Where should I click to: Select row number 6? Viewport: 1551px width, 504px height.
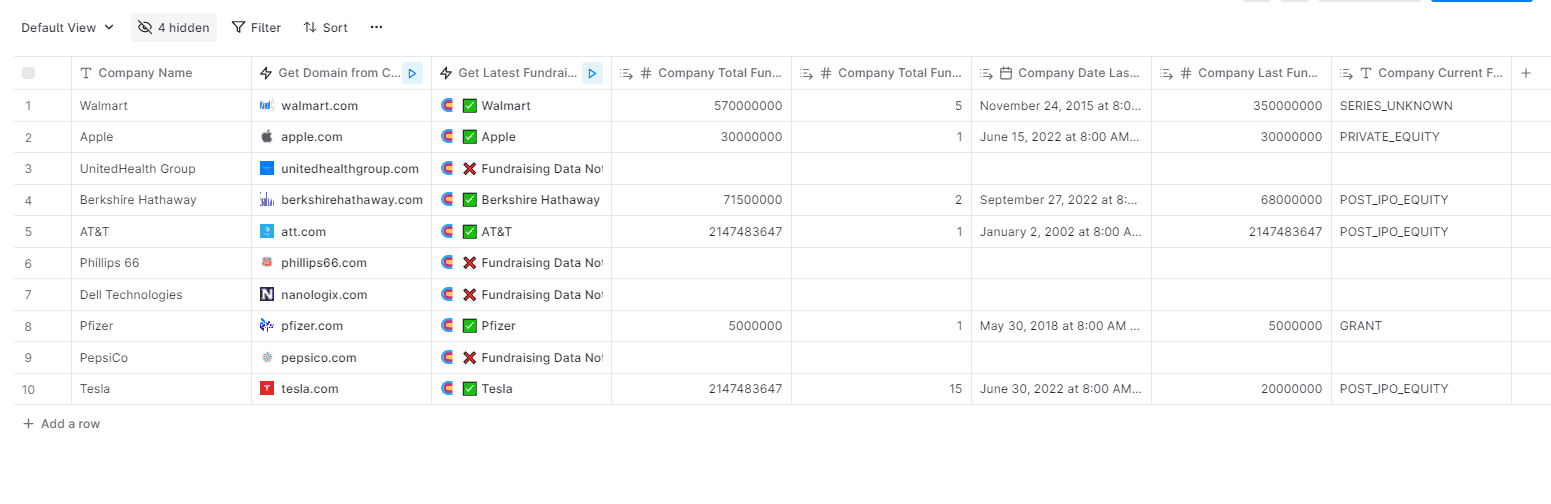28,263
